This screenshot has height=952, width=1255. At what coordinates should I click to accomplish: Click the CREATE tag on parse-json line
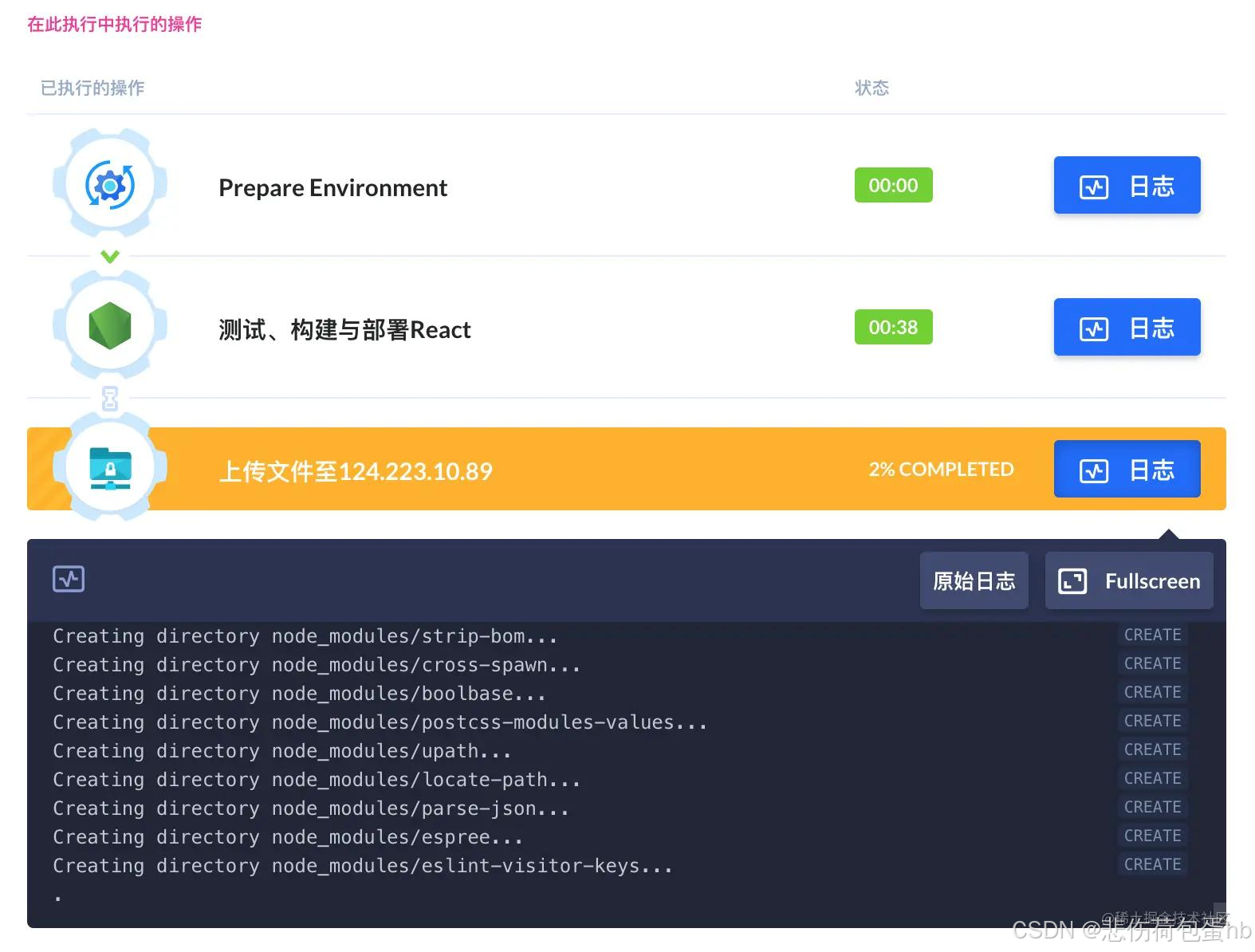point(1152,807)
